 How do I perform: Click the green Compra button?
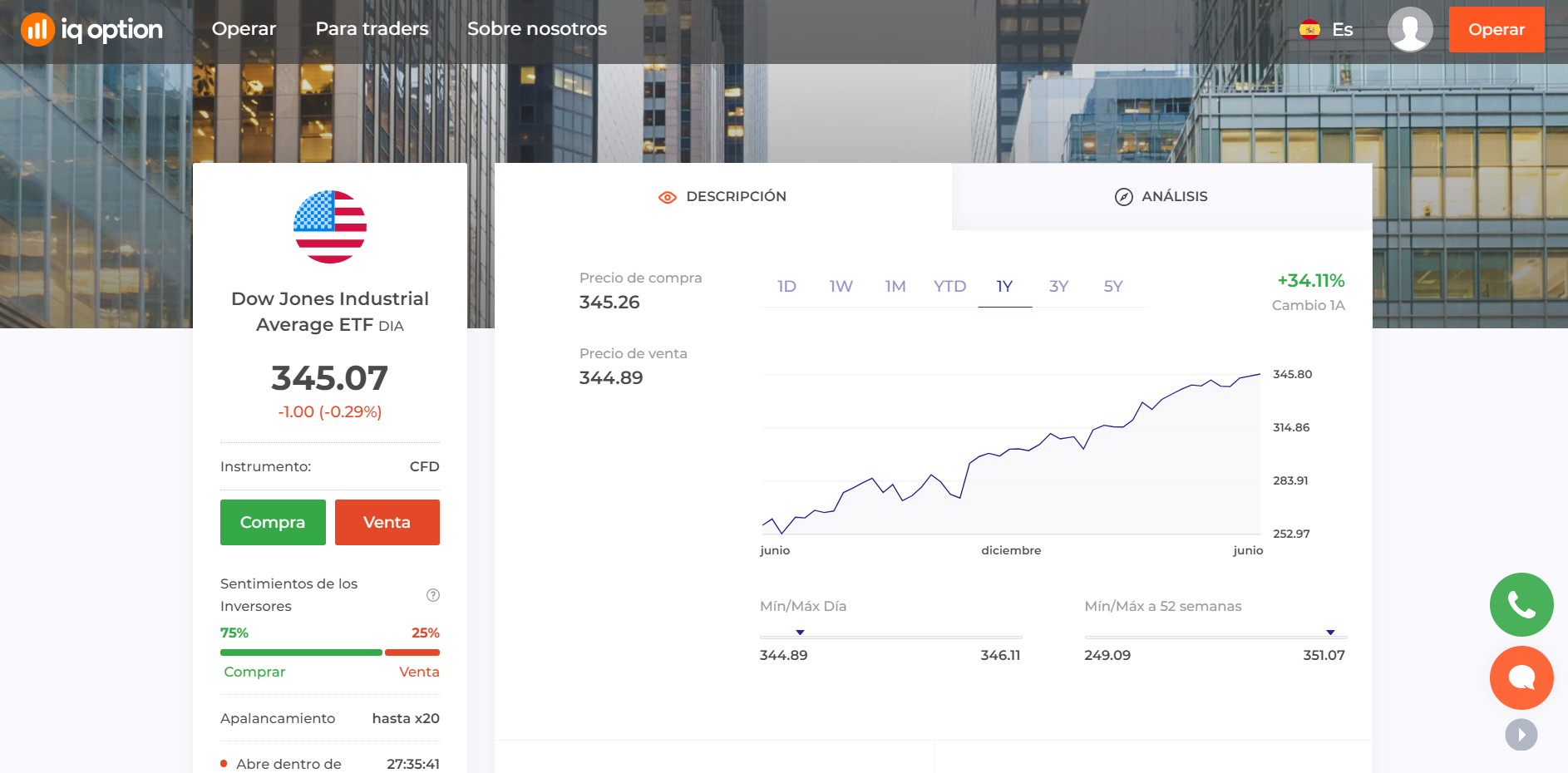pos(273,522)
